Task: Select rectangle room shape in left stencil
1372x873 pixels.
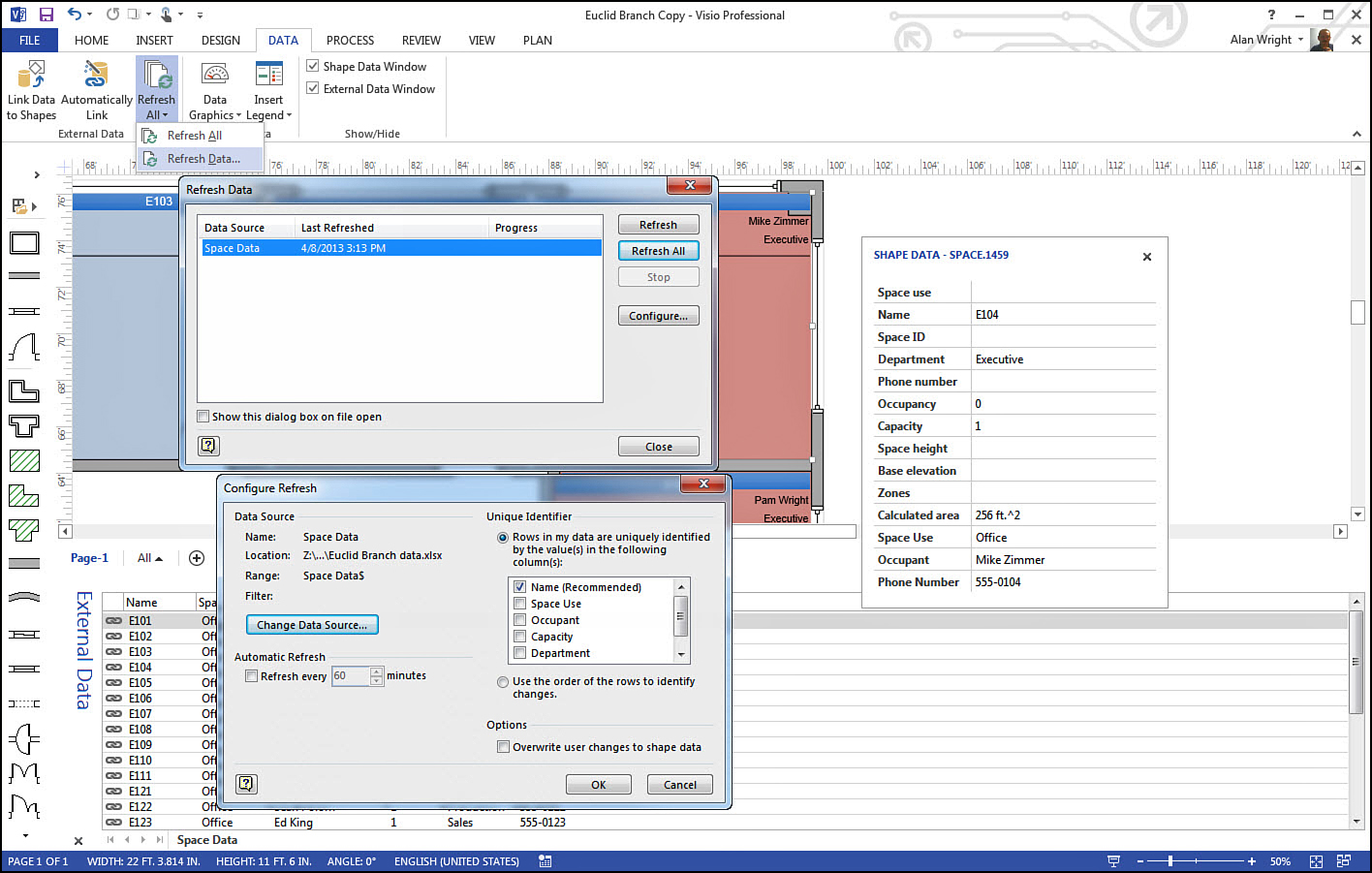Action: click(x=24, y=242)
